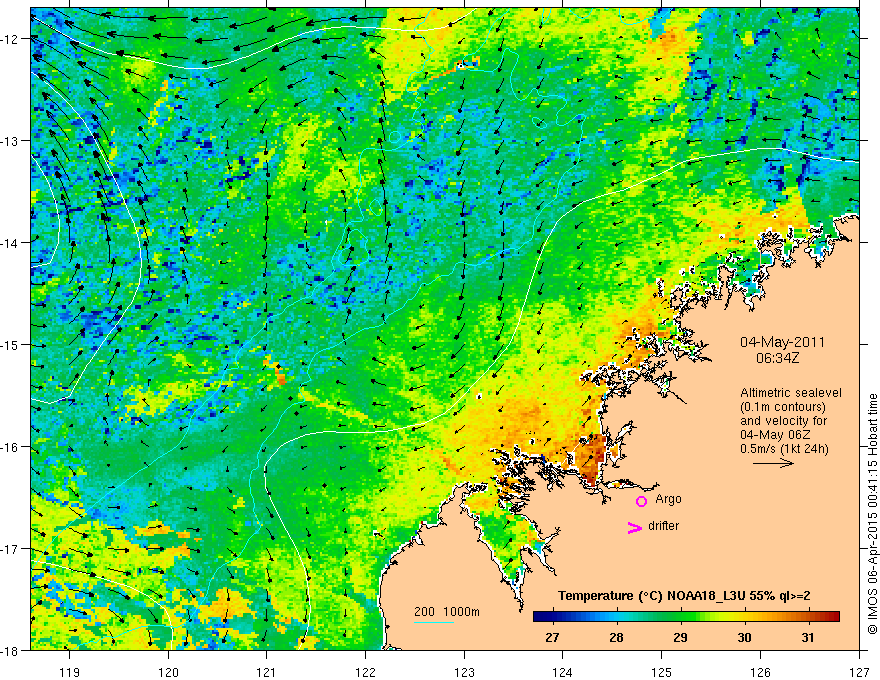Click the color bar value 30
Viewport: 880px width, 680px height.
744,637
